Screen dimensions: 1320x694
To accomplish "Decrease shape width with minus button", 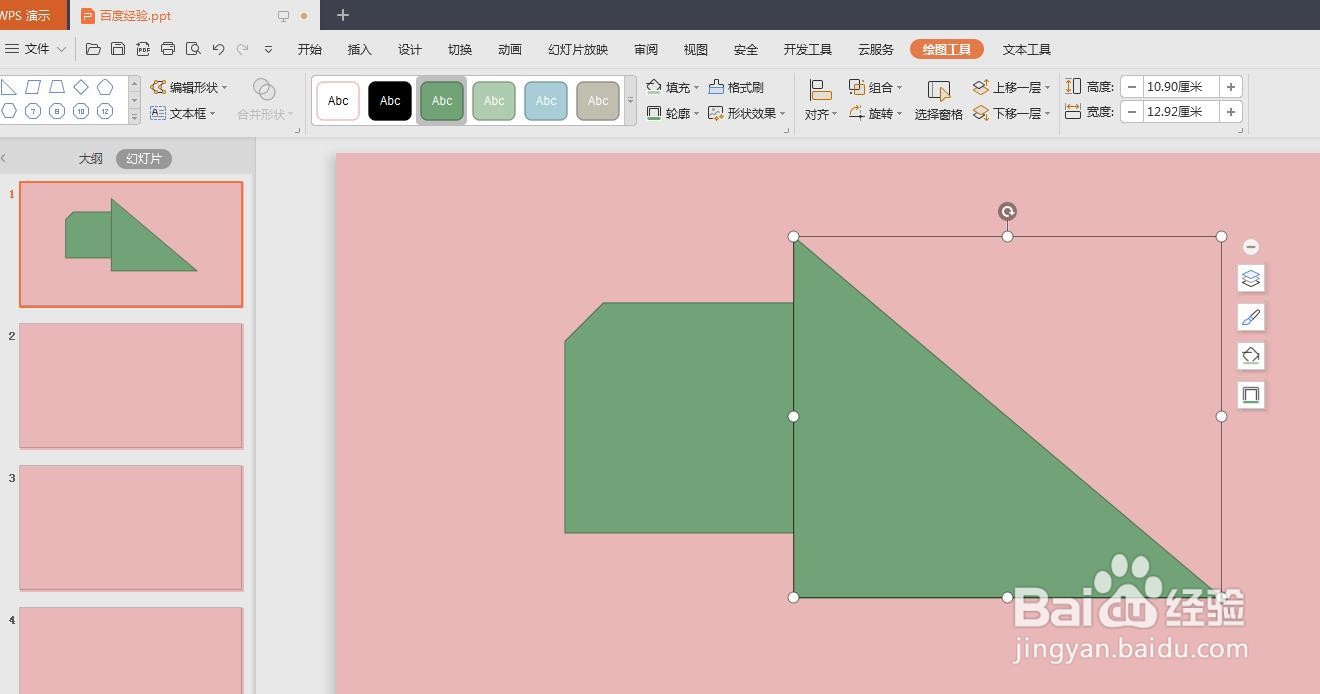I will click(x=1132, y=112).
